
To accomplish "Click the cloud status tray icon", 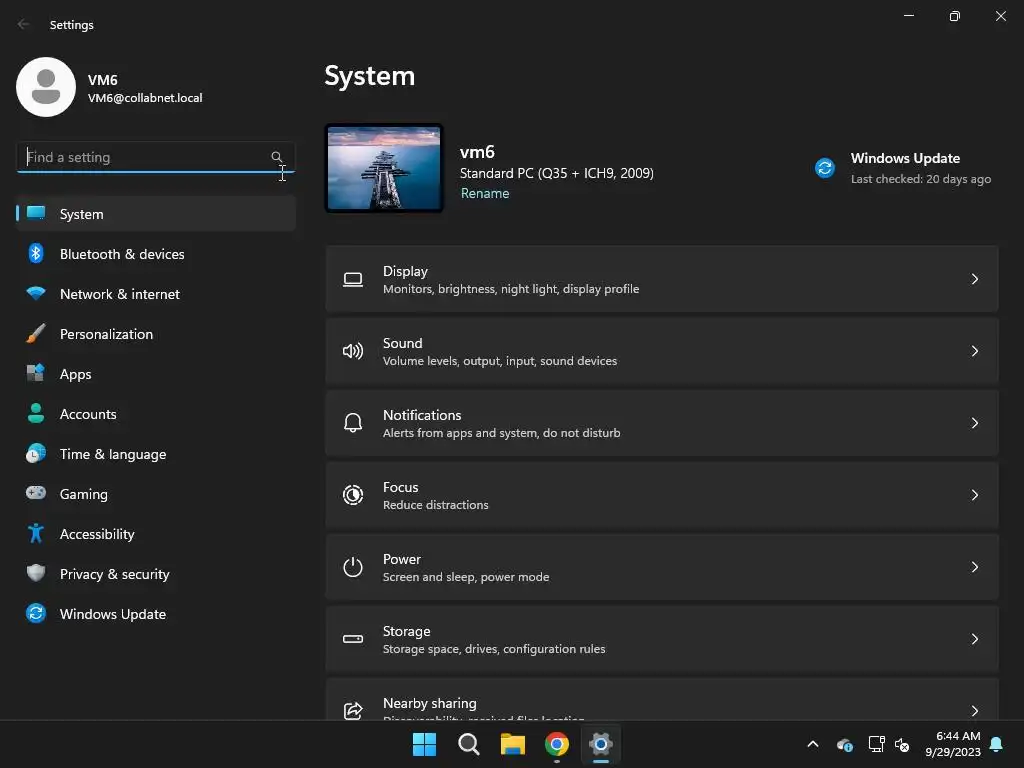I will coord(844,744).
